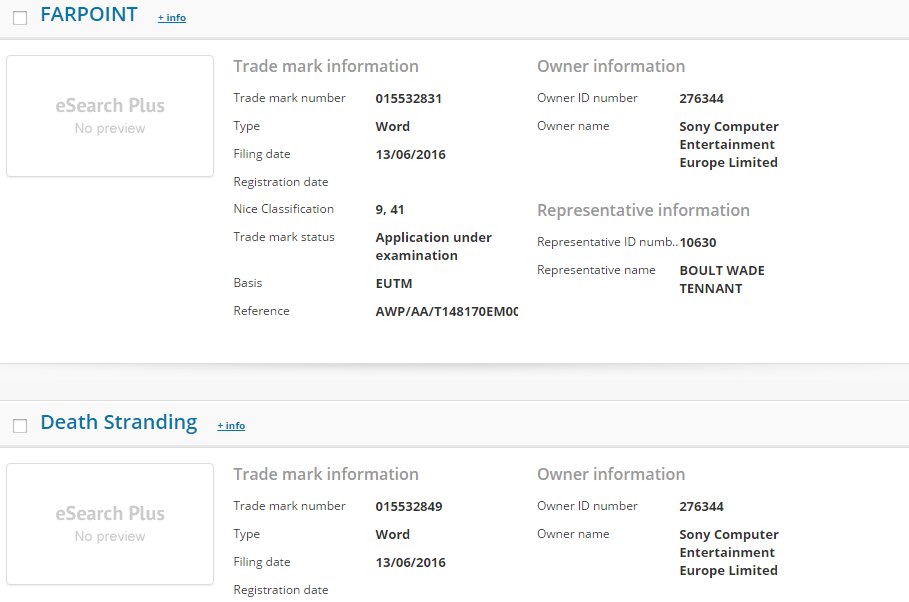Screen dimensions: 909x602
Task: Select Death Stranding Owner information heading
Action: click(611, 474)
